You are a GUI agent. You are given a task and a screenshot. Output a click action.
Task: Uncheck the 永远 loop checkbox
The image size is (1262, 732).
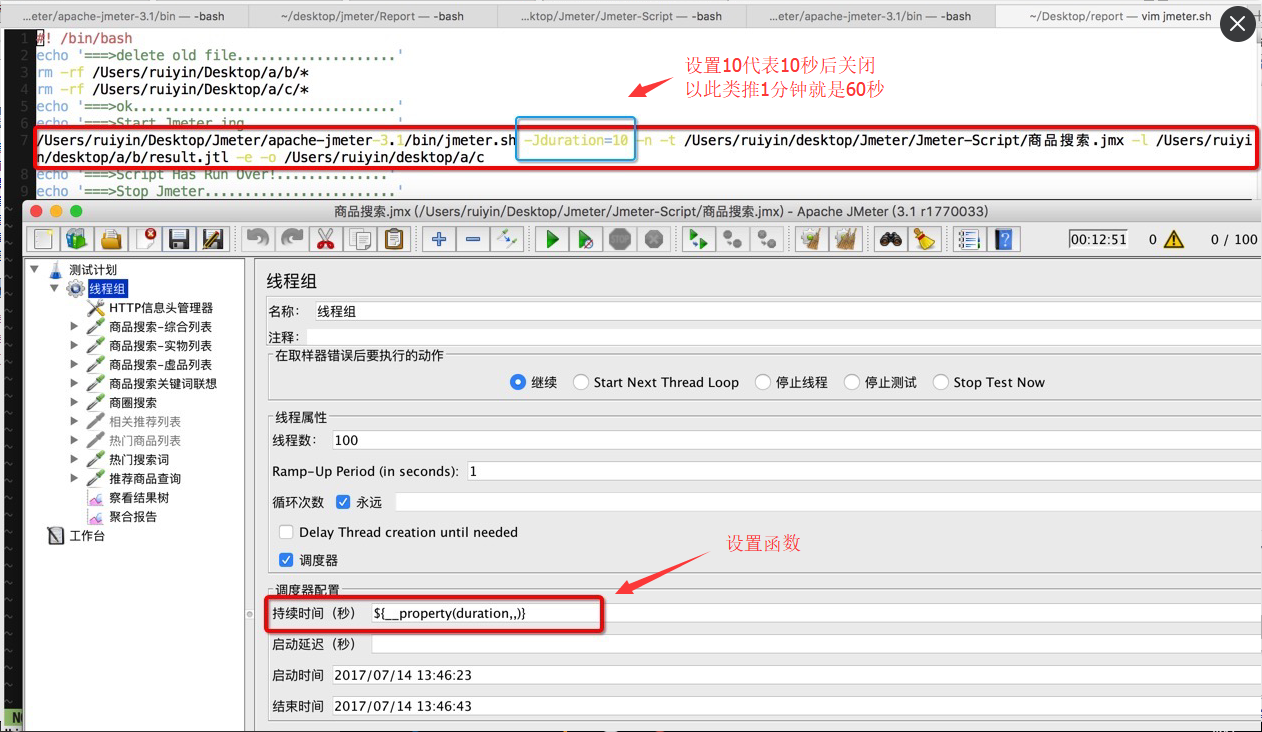(x=343, y=502)
